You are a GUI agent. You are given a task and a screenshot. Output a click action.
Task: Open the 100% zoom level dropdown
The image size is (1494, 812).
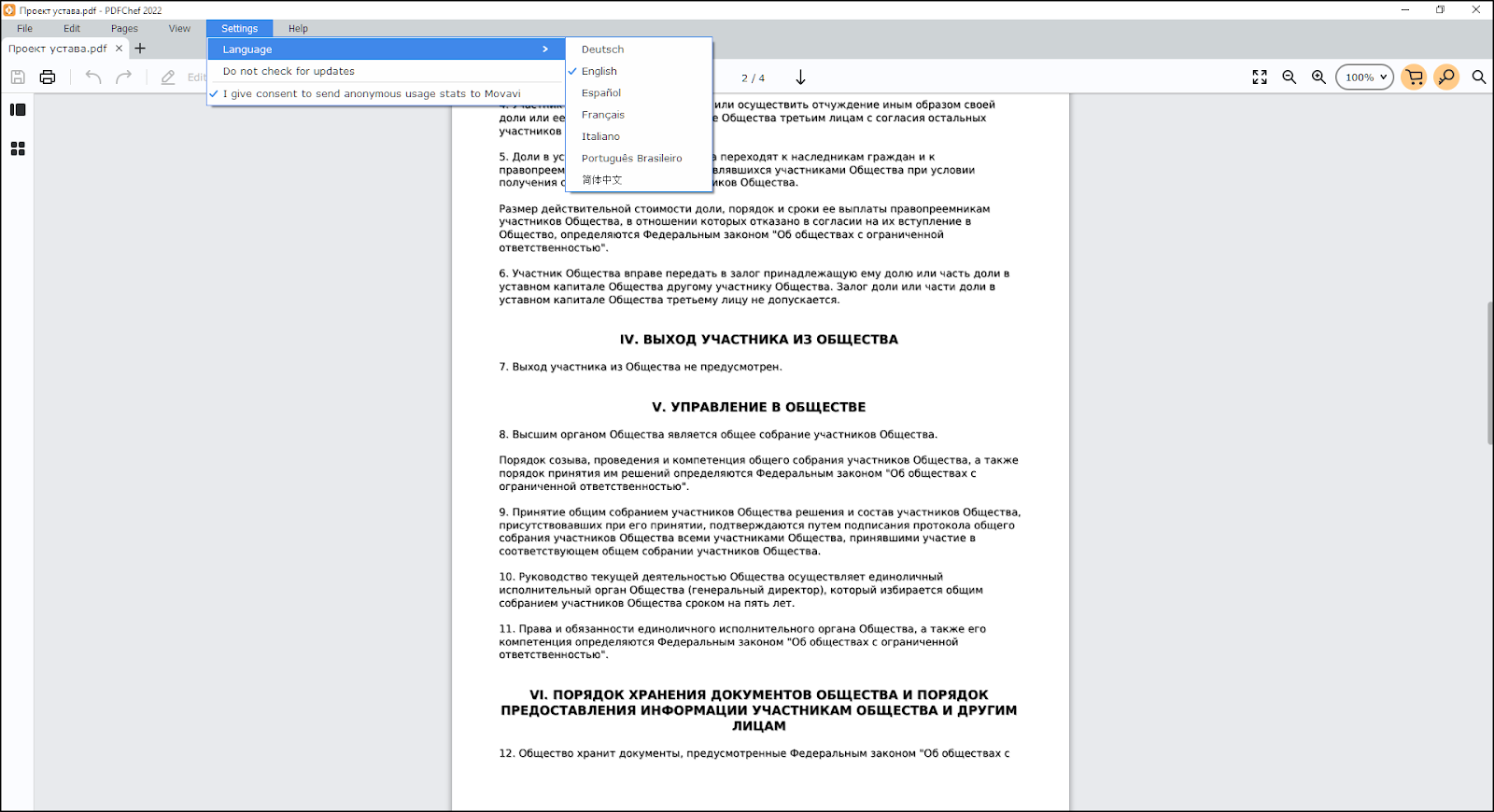1365,77
